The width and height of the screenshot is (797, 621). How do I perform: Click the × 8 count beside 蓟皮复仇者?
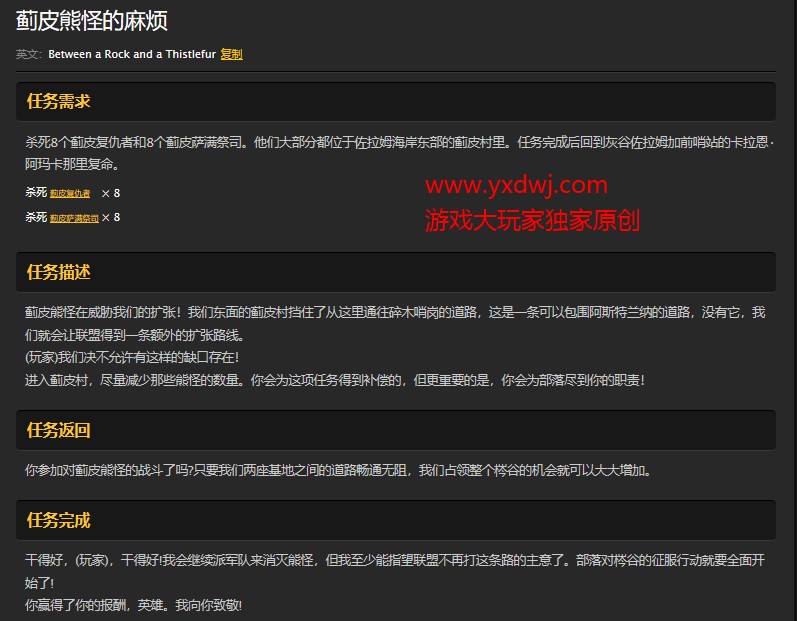pyautogui.click(x=110, y=193)
